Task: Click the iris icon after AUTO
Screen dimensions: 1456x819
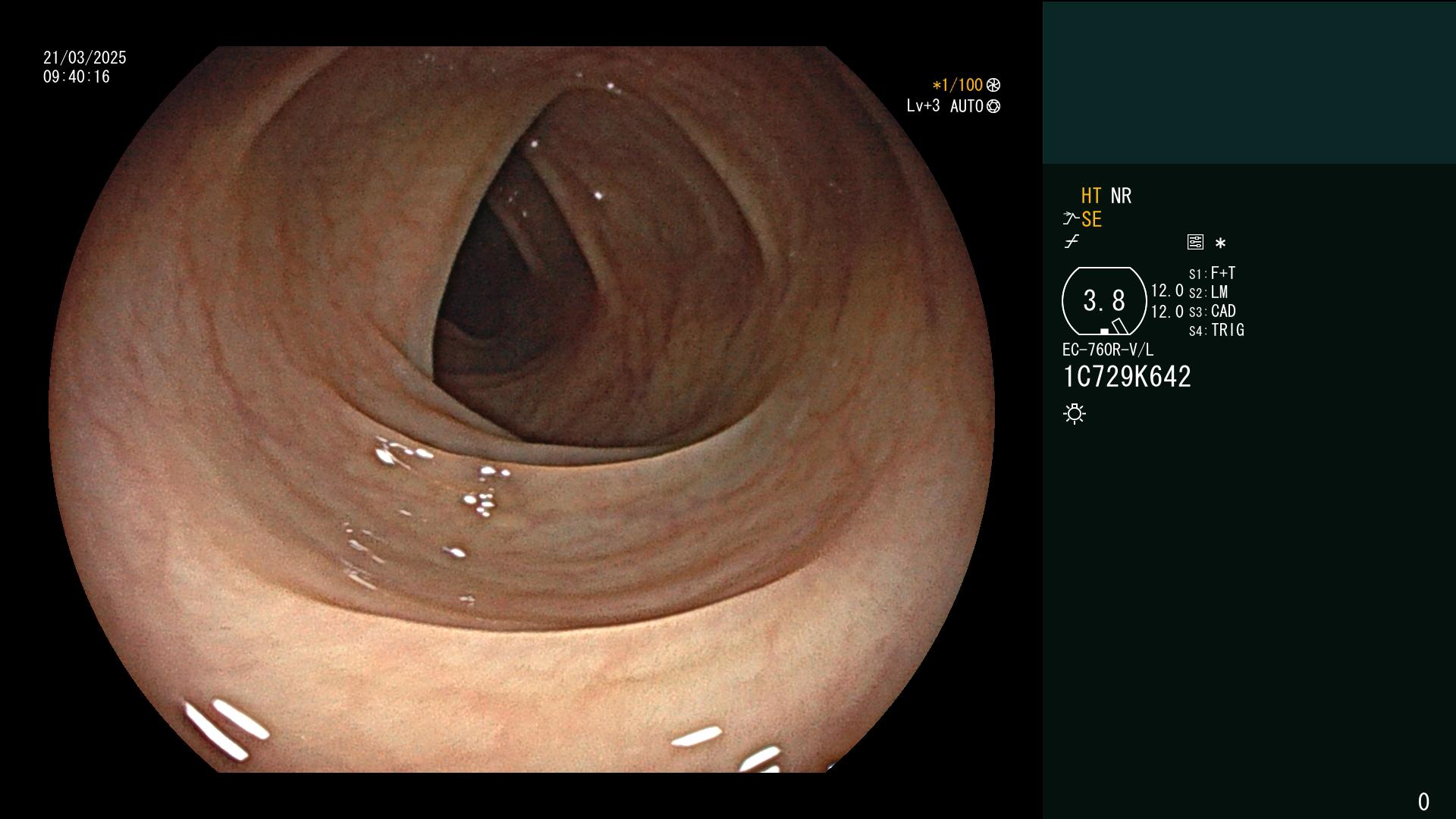Action: (993, 106)
